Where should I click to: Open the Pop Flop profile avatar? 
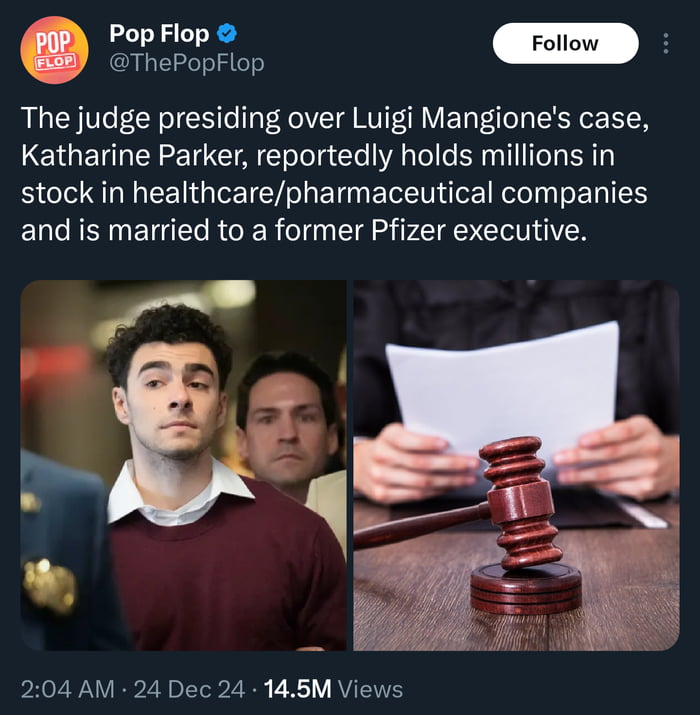tap(54, 50)
